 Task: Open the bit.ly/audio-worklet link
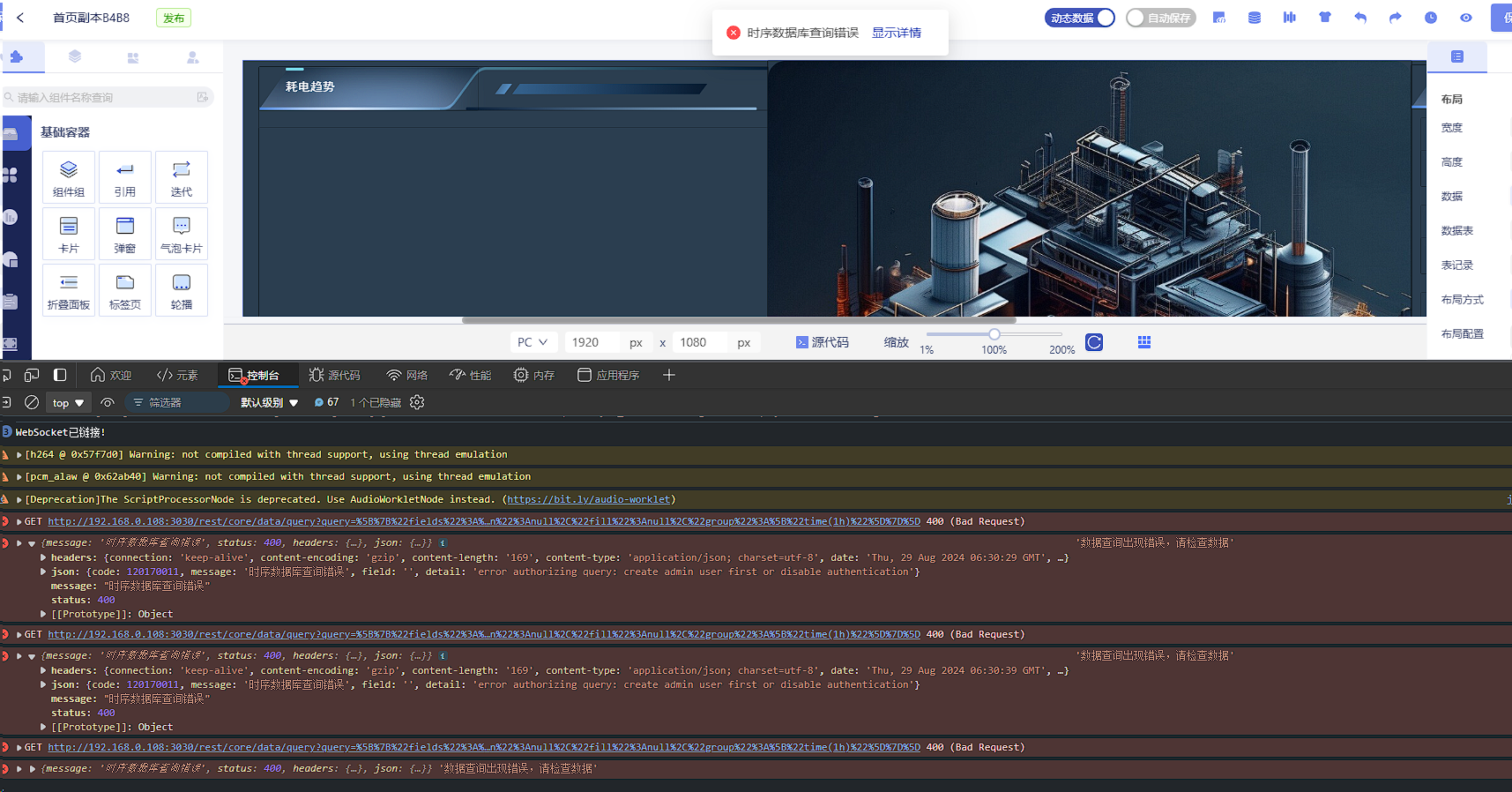tap(589, 499)
